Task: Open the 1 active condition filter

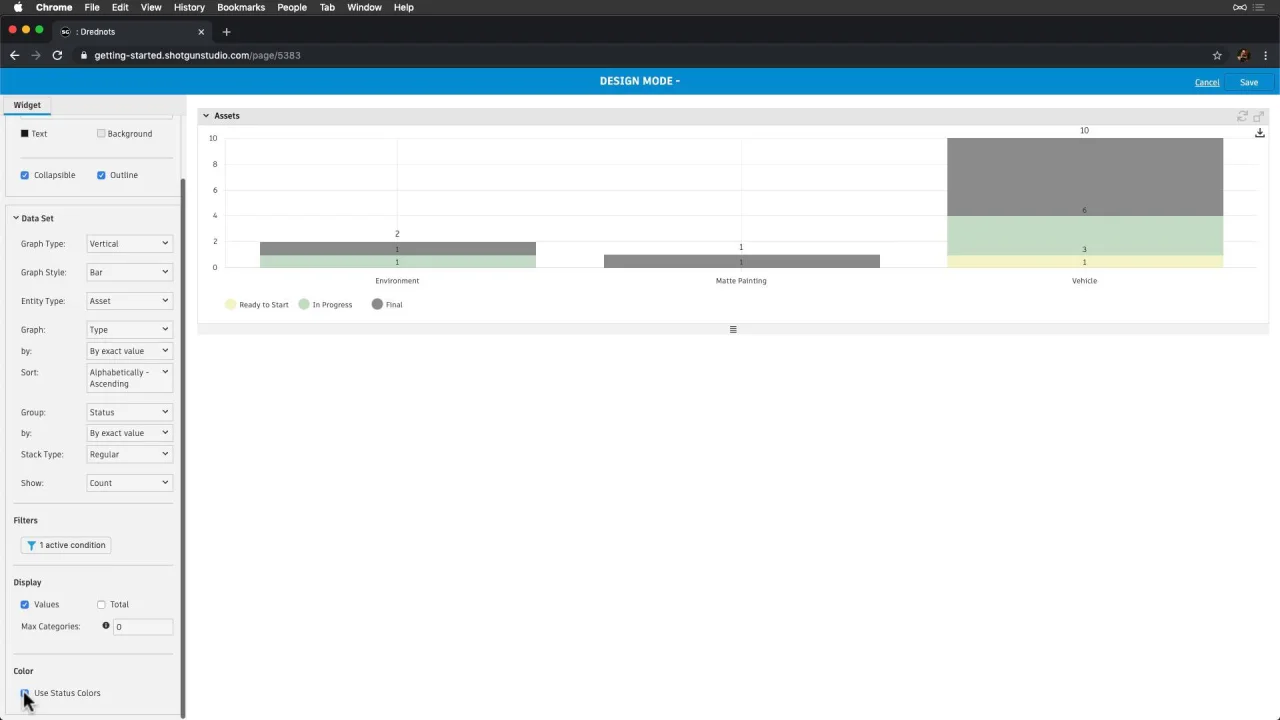Action: tap(66, 545)
